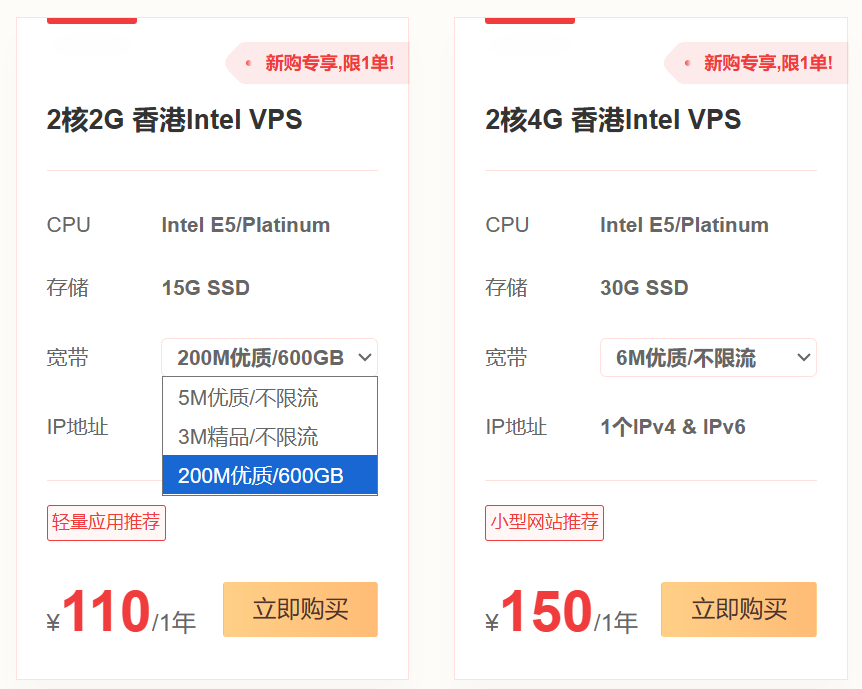The height and width of the screenshot is (689, 862).
Task: Click the Intel E5/Platinum CPU spec on left plan
Action: (x=247, y=225)
